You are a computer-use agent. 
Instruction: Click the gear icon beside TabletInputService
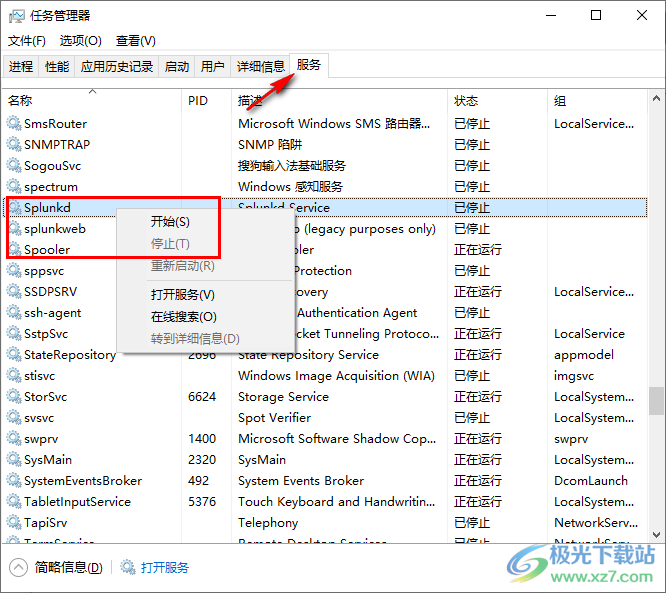point(14,502)
